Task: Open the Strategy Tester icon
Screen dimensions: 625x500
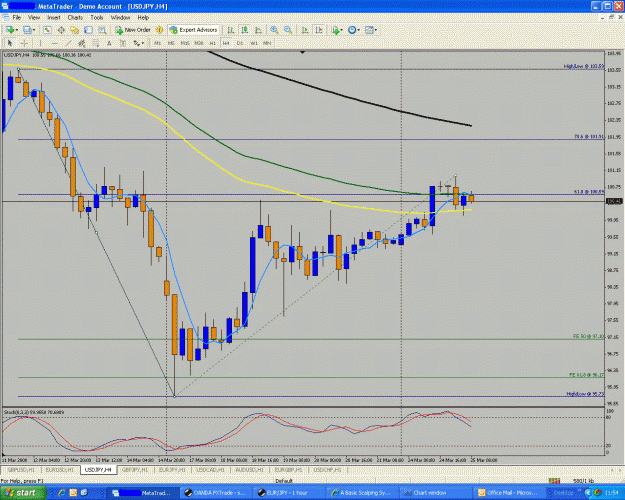Action: pyautogui.click(x=102, y=30)
